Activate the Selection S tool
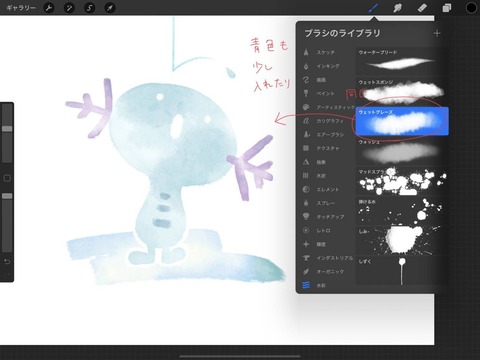Screen dimensions: 480x360 pos(90,7)
